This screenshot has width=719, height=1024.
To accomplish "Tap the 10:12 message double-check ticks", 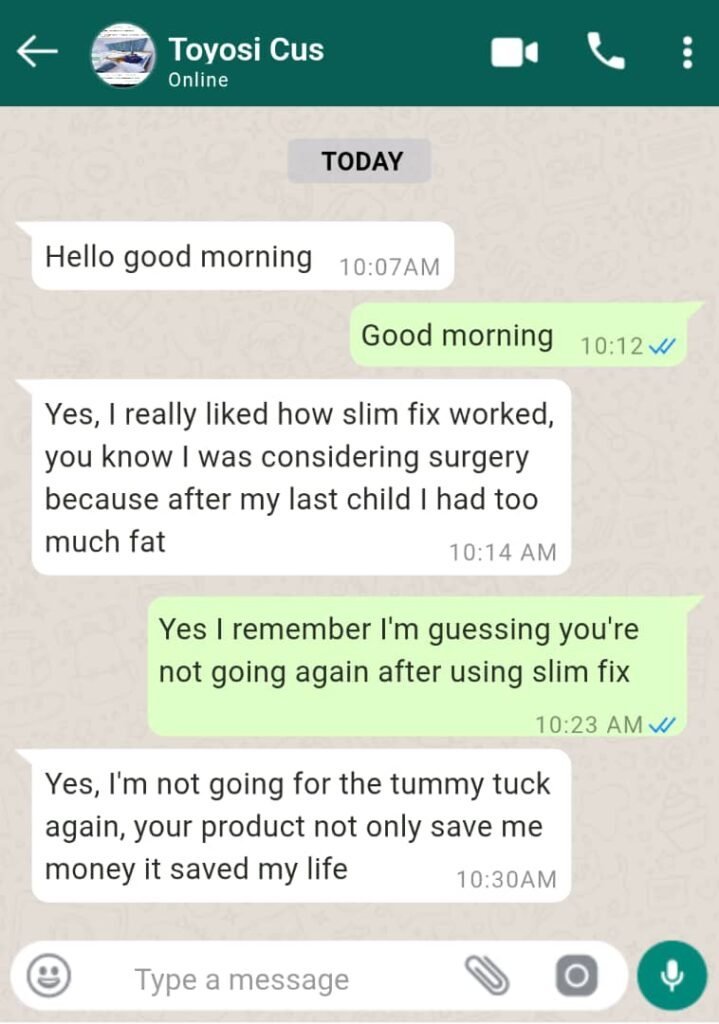I will point(662,346).
